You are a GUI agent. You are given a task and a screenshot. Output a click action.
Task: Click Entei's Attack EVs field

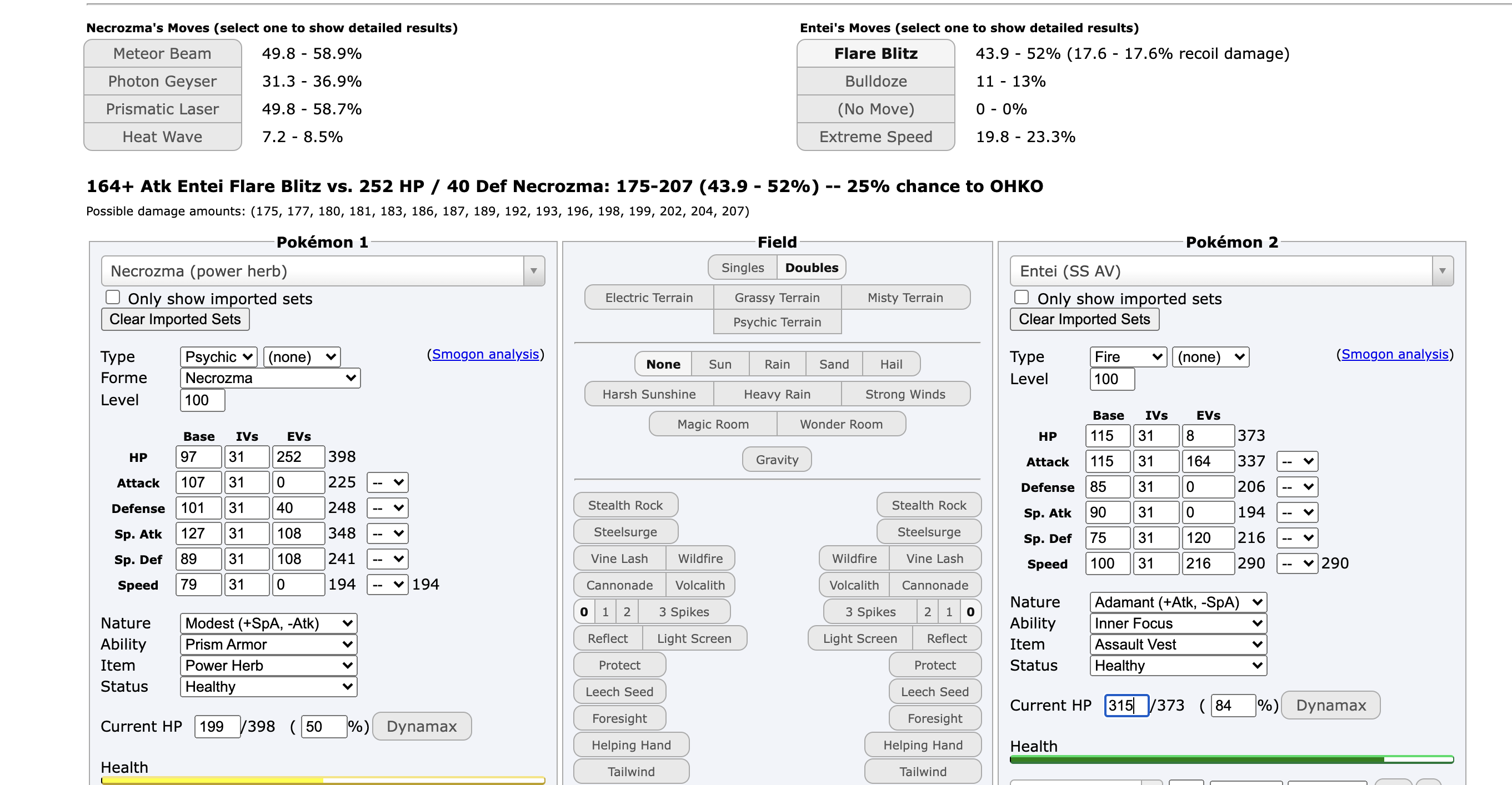click(1208, 462)
